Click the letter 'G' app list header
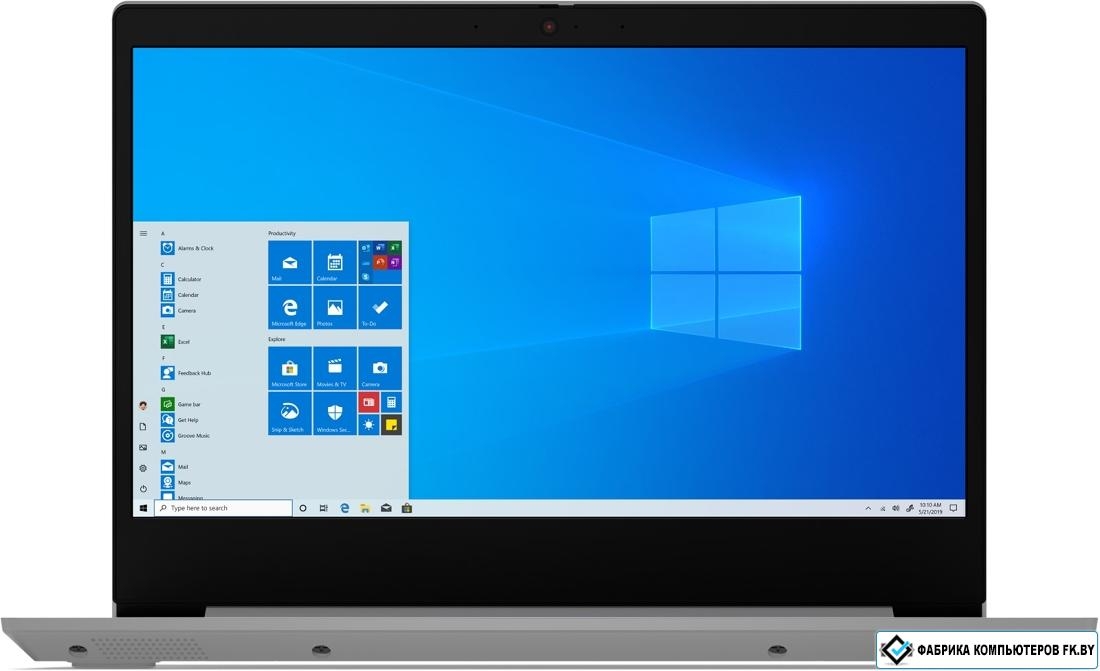The width and height of the screenshot is (1100, 671). pyautogui.click(x=163, y=390)
